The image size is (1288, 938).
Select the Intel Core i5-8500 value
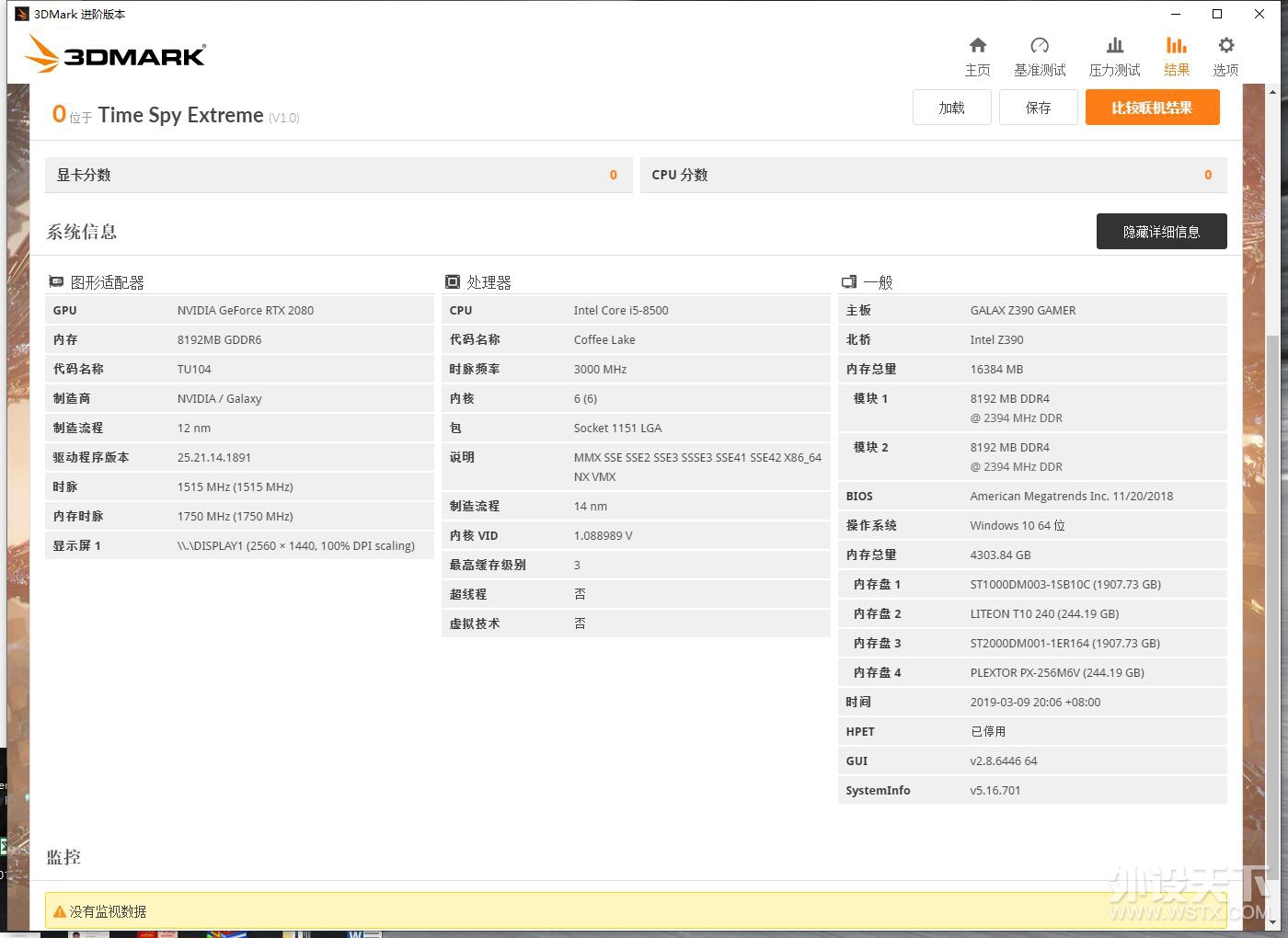pos(621,310)
